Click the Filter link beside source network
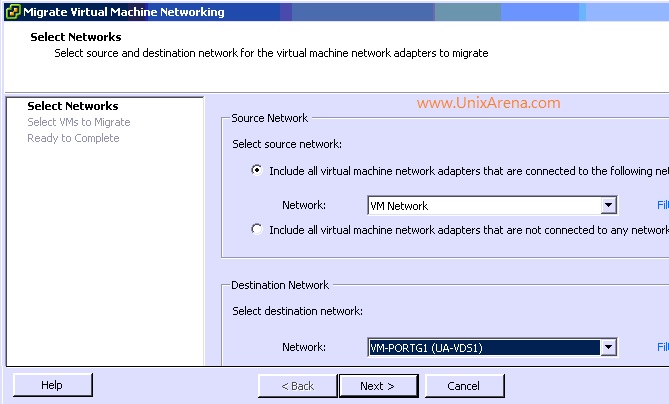The height and width of the screenshot is (404, 669). pyautogui.click(x=663, y=205)
